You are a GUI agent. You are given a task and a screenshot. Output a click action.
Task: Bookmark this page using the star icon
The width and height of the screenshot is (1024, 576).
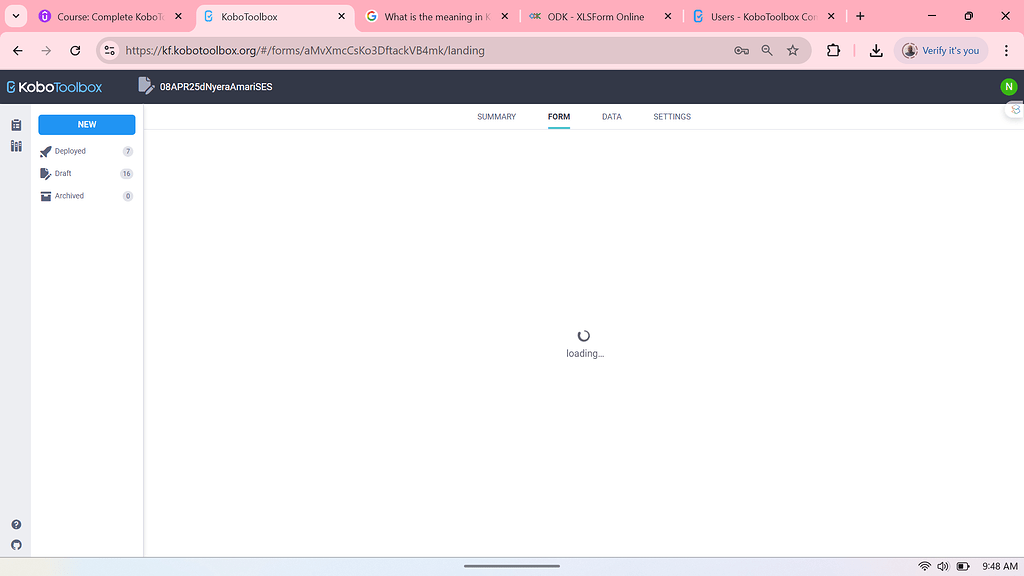[793, 50]
